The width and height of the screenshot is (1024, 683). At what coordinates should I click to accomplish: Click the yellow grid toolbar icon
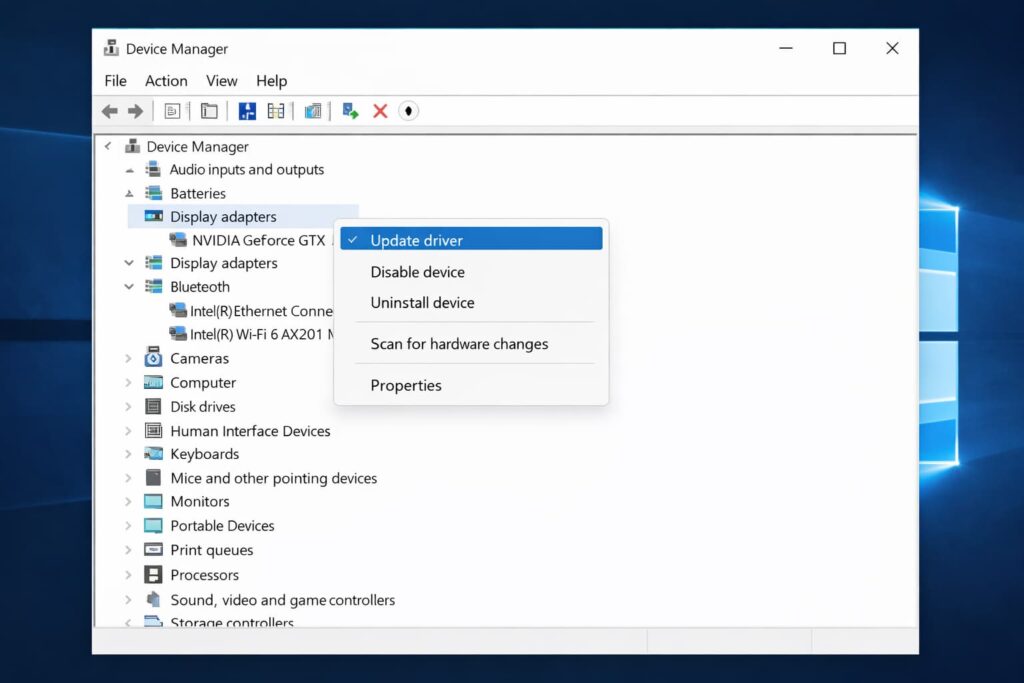coord(276,111)
